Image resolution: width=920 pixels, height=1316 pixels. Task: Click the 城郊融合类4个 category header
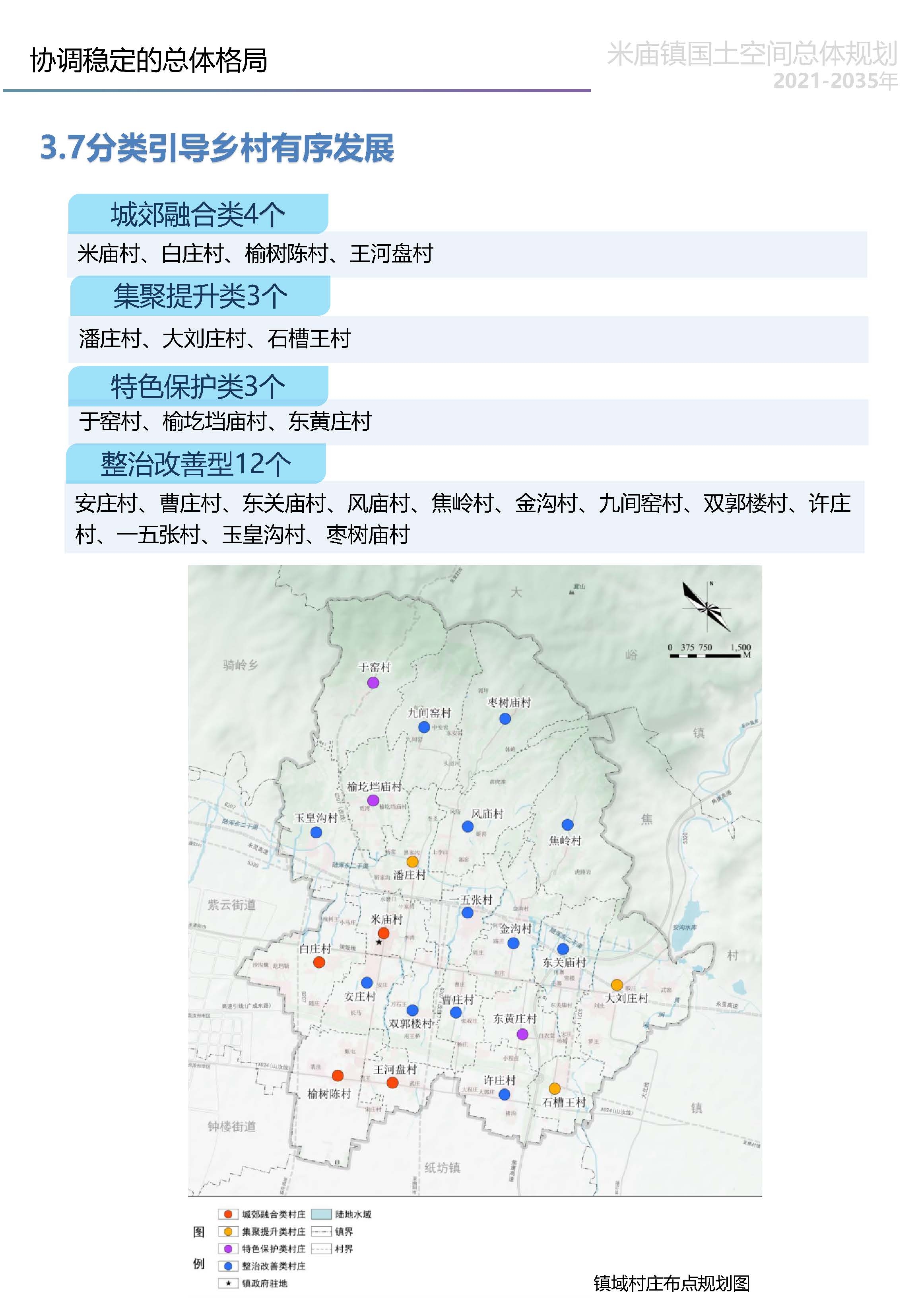pyautogui.click(x=198, y=214)
